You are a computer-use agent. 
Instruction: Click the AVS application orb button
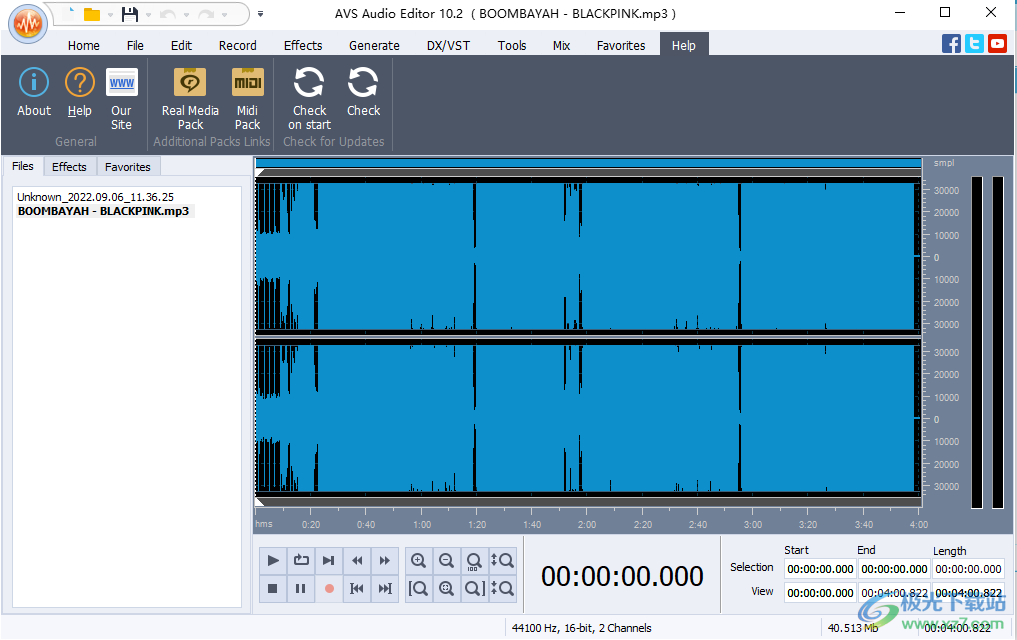point(28,23)
